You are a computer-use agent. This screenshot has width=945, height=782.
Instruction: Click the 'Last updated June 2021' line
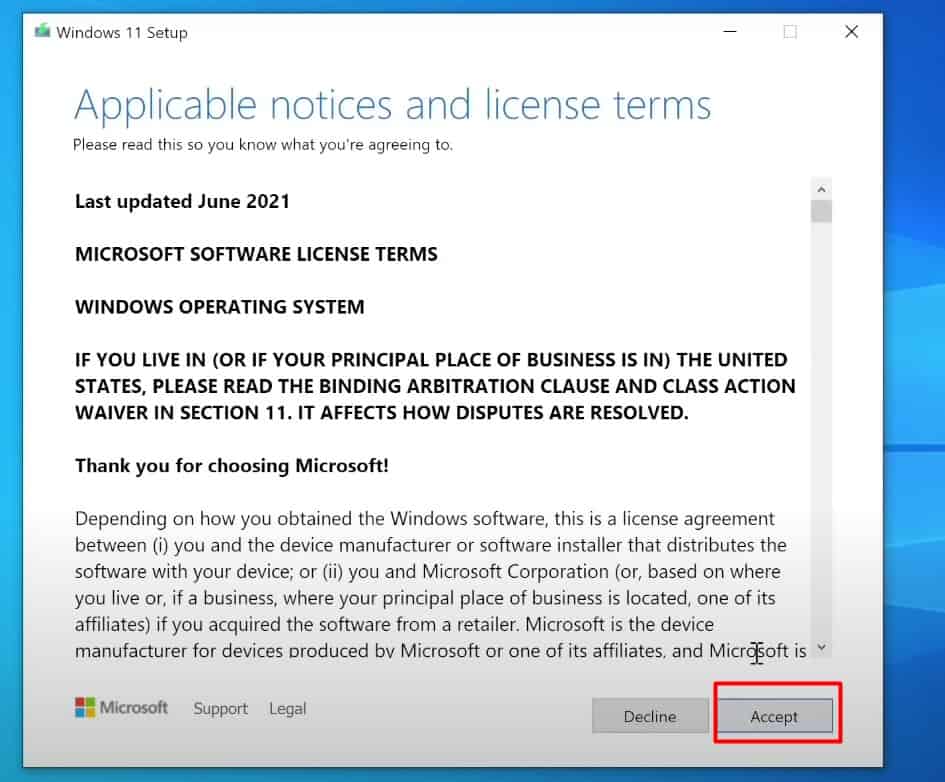click(x=182, y=201)
